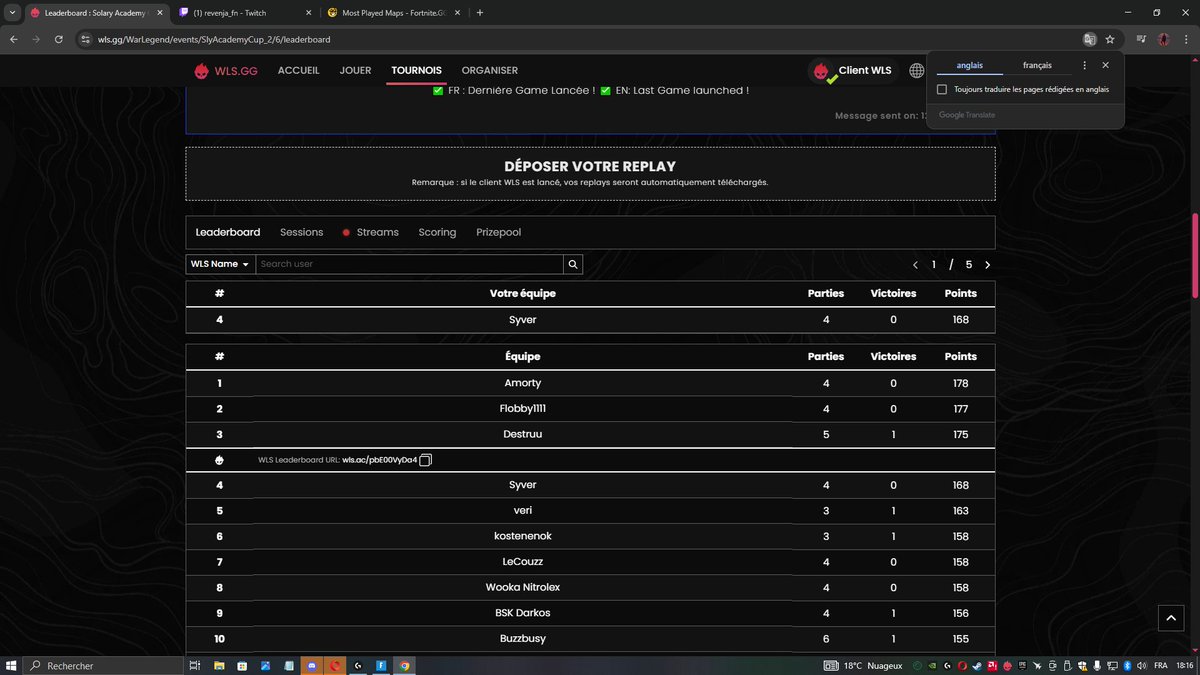Click inside the 'Search user' input field
The image size is (1200, 675).
click(x=400, y=264)
